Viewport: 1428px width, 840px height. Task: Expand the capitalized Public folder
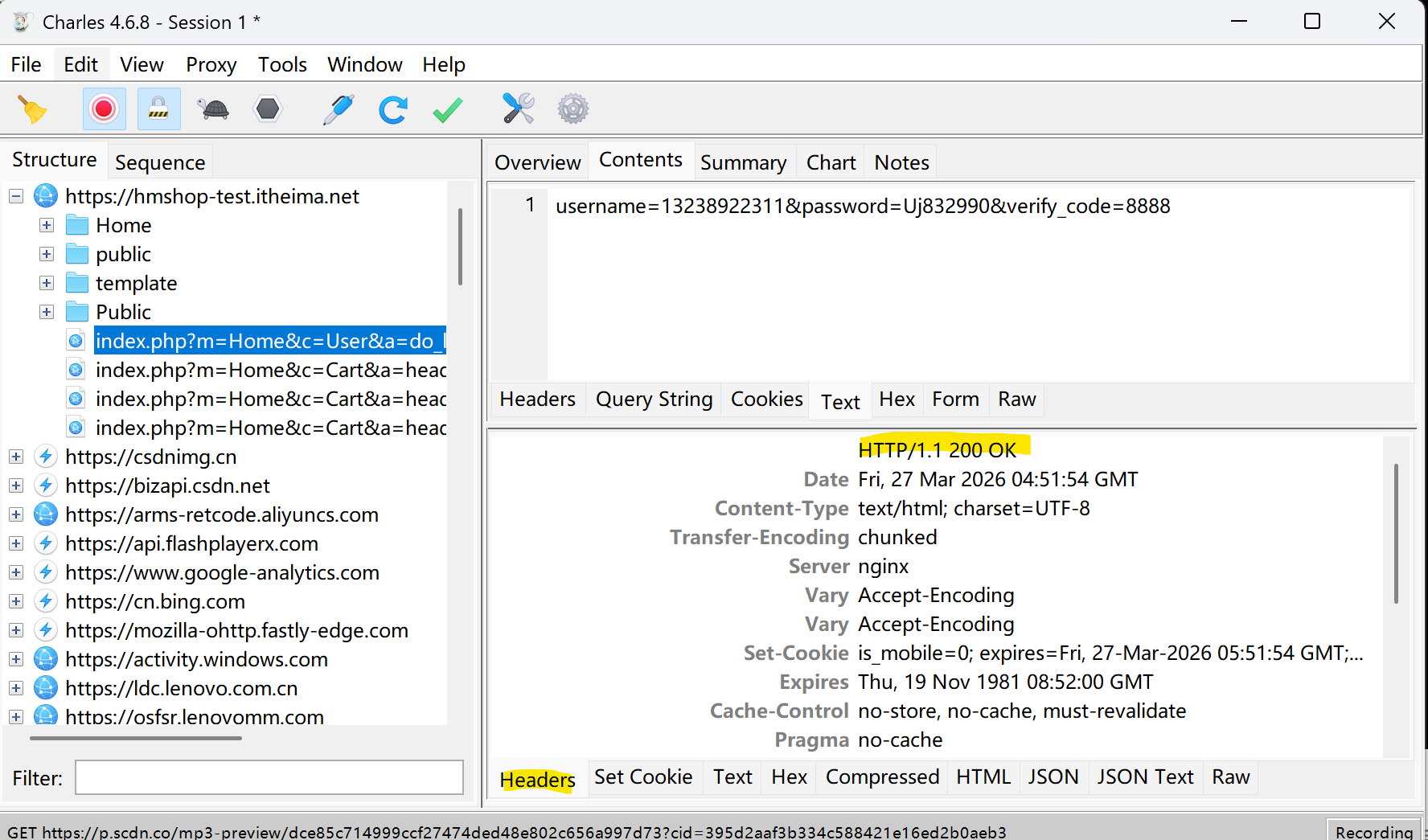pos(47,312)
